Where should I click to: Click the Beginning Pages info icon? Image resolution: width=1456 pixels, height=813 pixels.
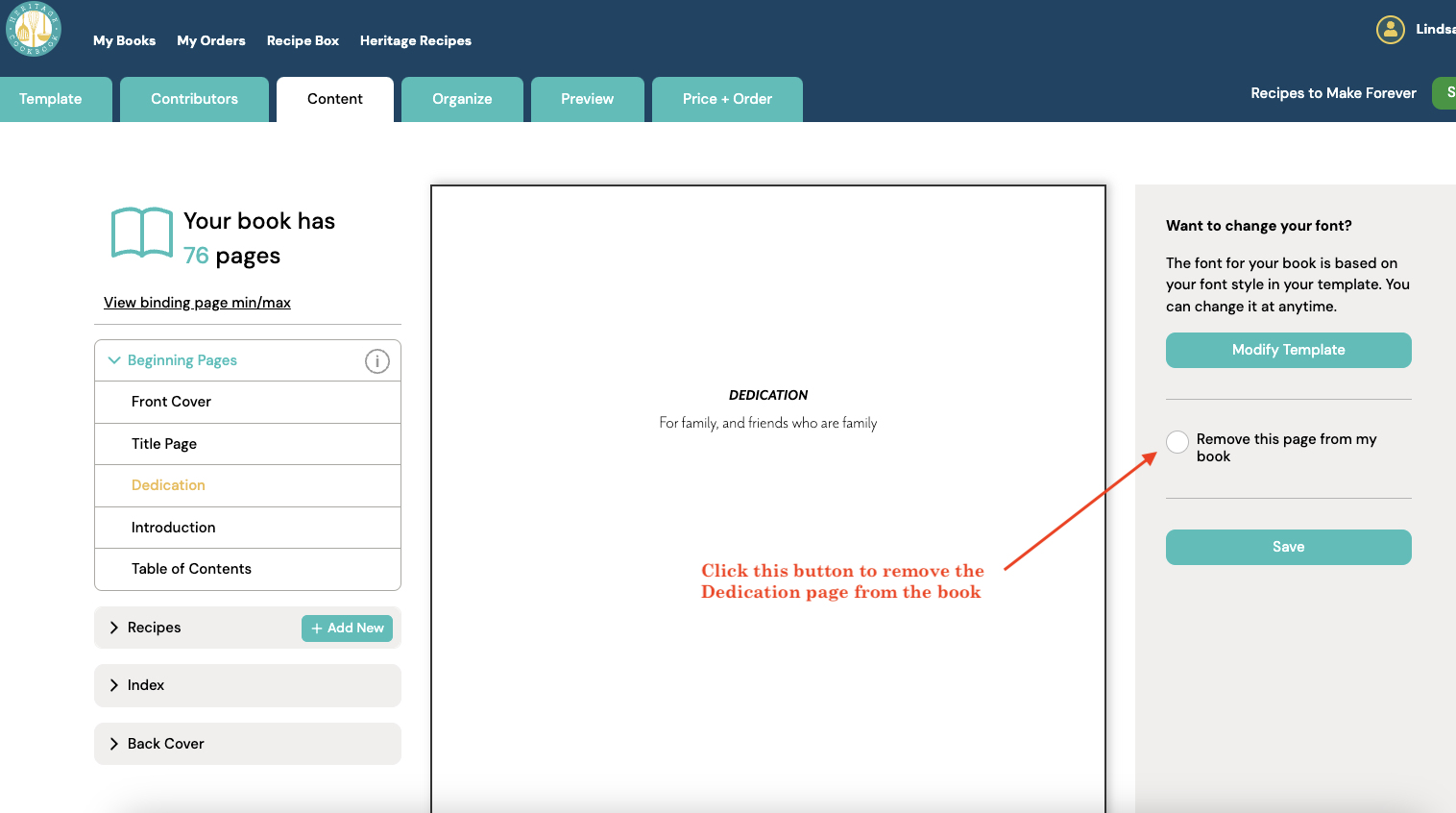(x=376, y=361)
